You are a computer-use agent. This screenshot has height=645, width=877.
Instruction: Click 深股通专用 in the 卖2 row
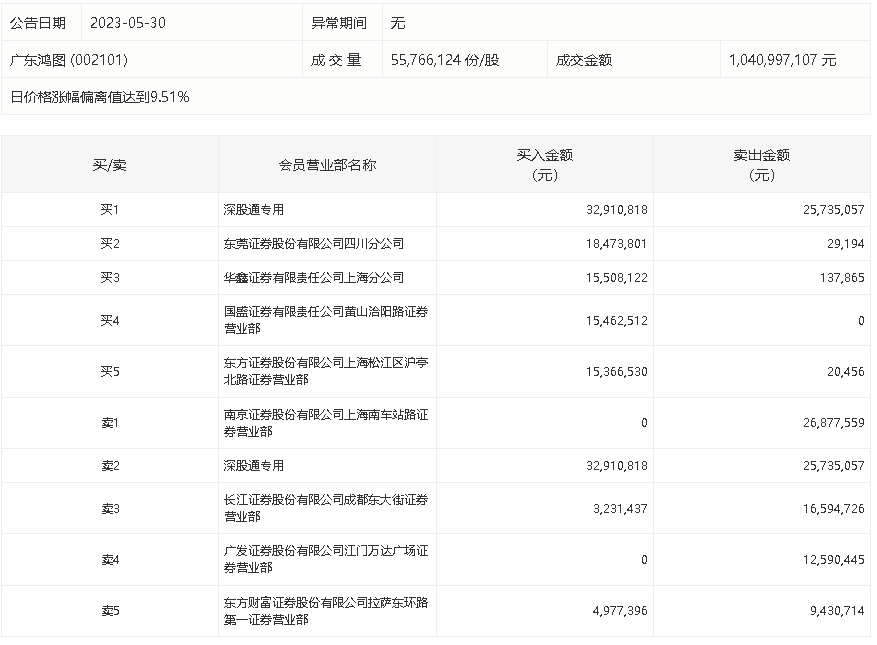tap(254, 466)
